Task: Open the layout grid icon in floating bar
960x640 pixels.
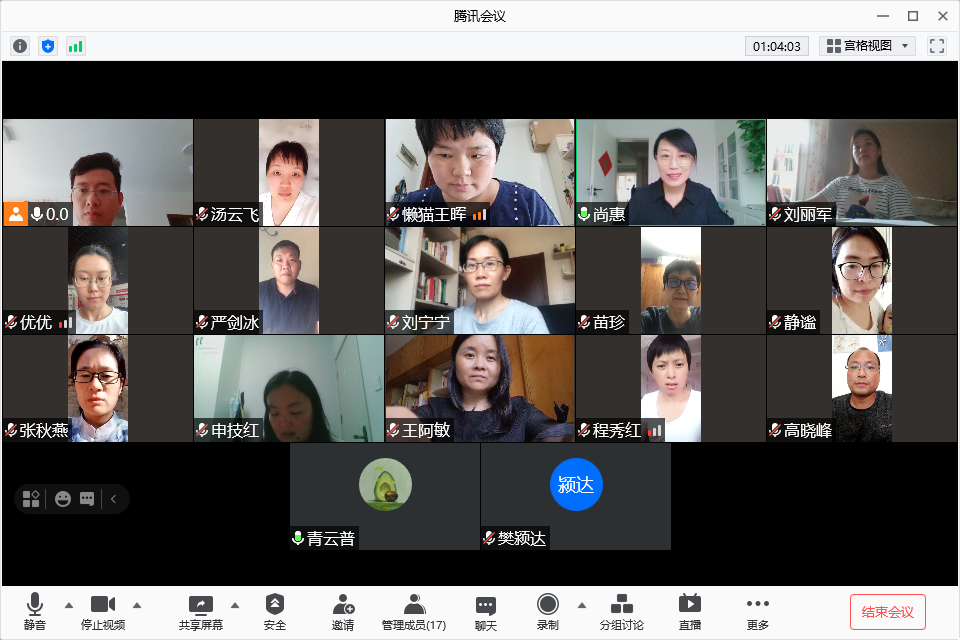Action: [x=31, y=499]
